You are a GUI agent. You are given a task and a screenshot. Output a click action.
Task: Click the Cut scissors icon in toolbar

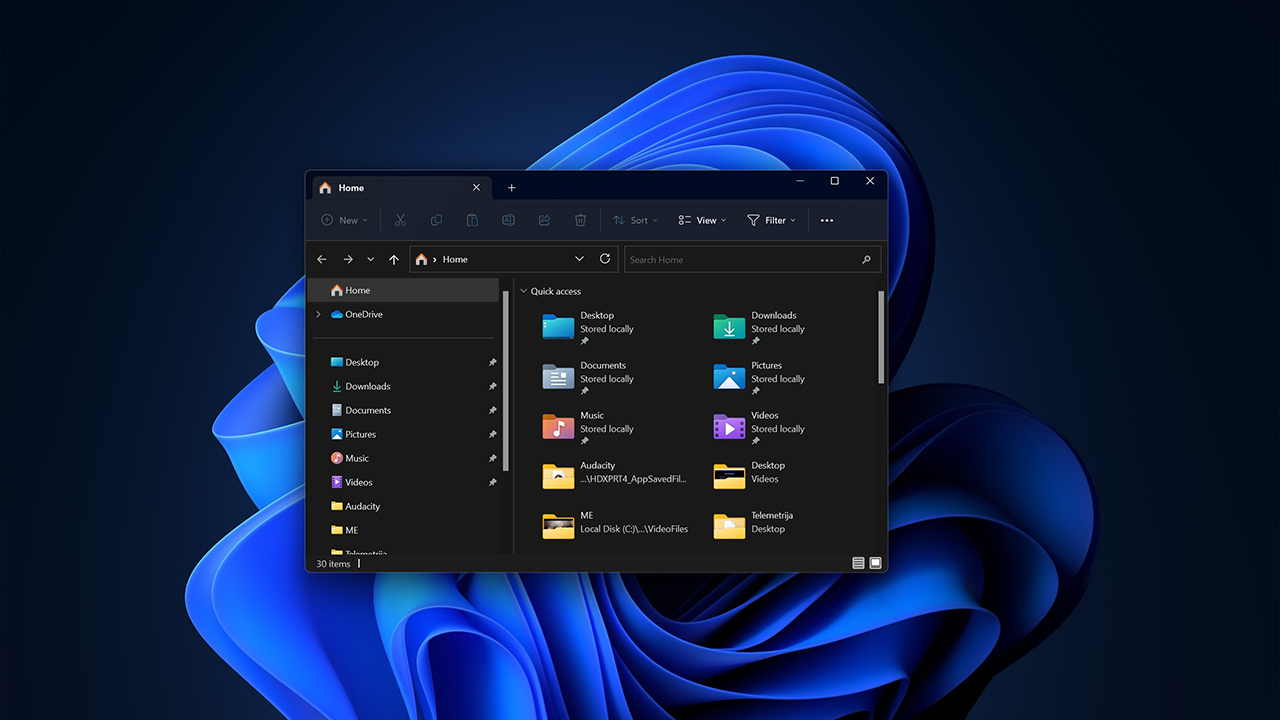click(x=400, y=220)
